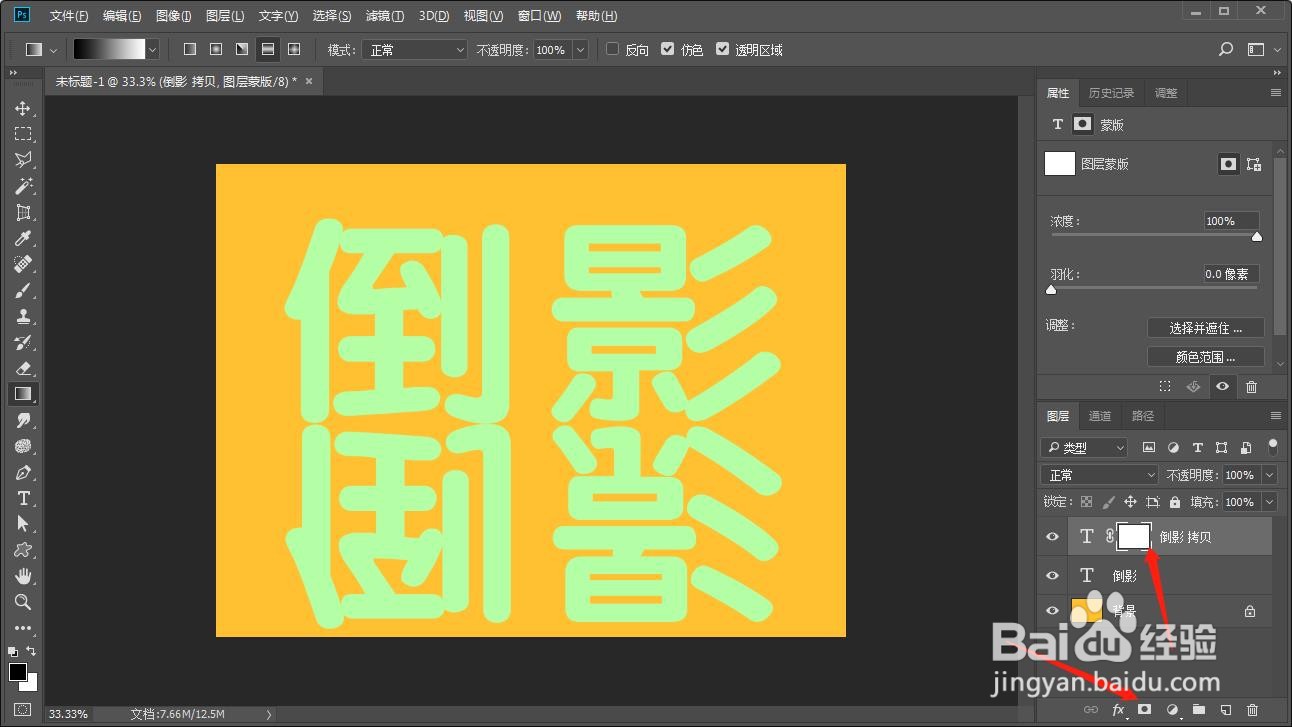Close the 未标题-1 document tab
The width and height of the screenshot is (1292, 727).
pyautogui.click(x=309, y=81)
